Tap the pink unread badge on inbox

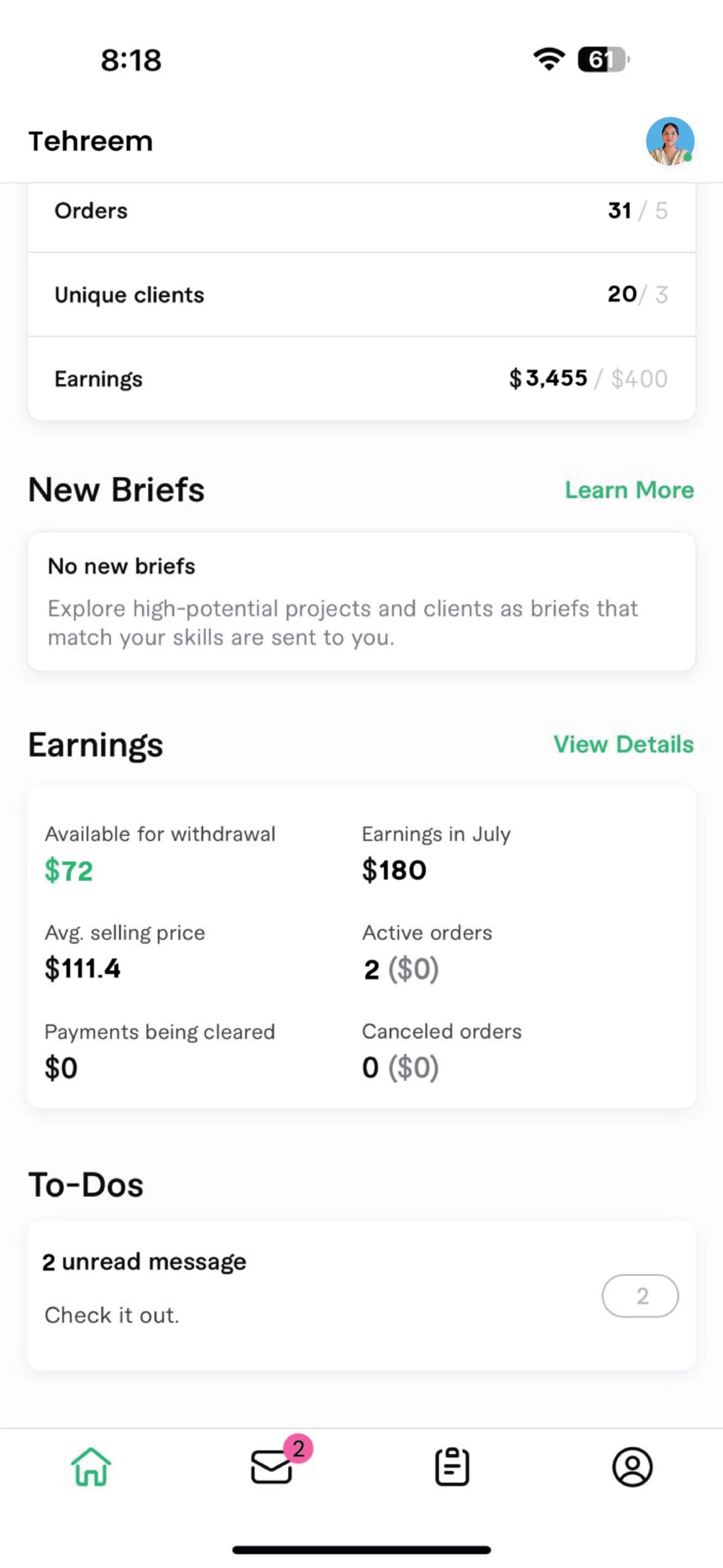[298, 1448]
